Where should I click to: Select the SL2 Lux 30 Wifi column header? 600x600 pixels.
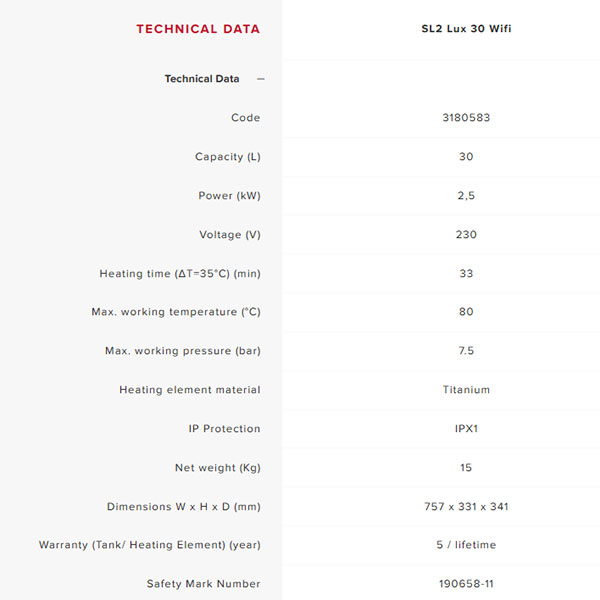tap(466, 29)
